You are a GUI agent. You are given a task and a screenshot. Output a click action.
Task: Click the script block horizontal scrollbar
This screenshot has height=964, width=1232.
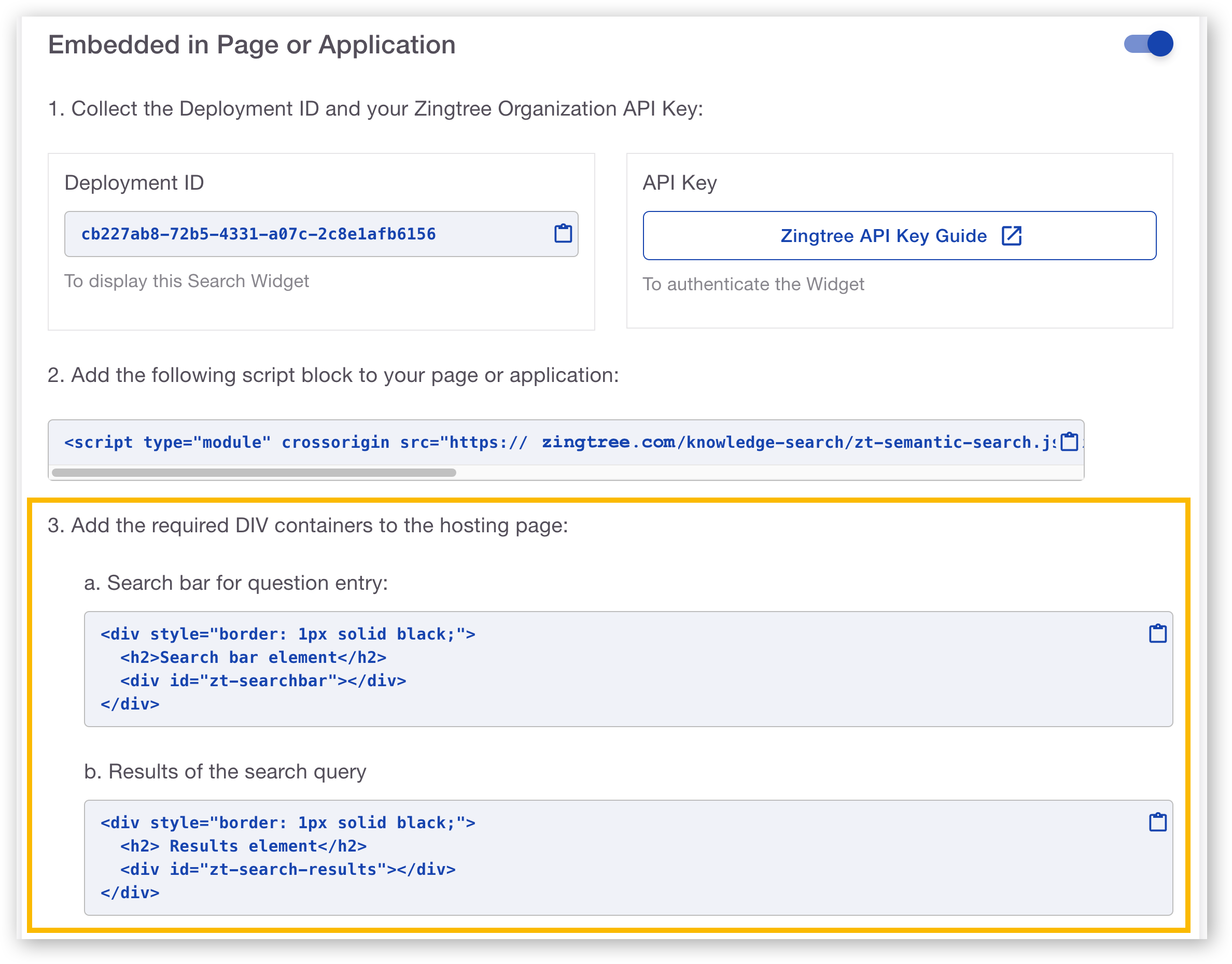pyautogui.click(x=254, y=472)
